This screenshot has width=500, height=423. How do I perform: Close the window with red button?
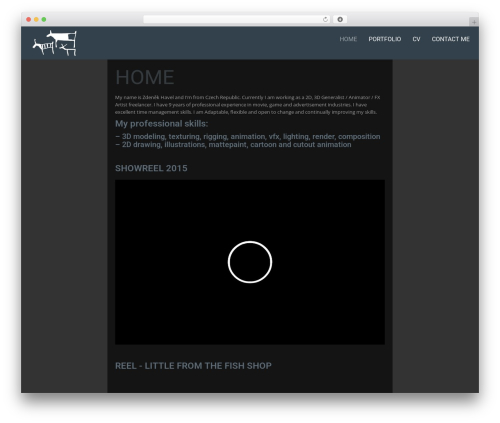point(29,20)
